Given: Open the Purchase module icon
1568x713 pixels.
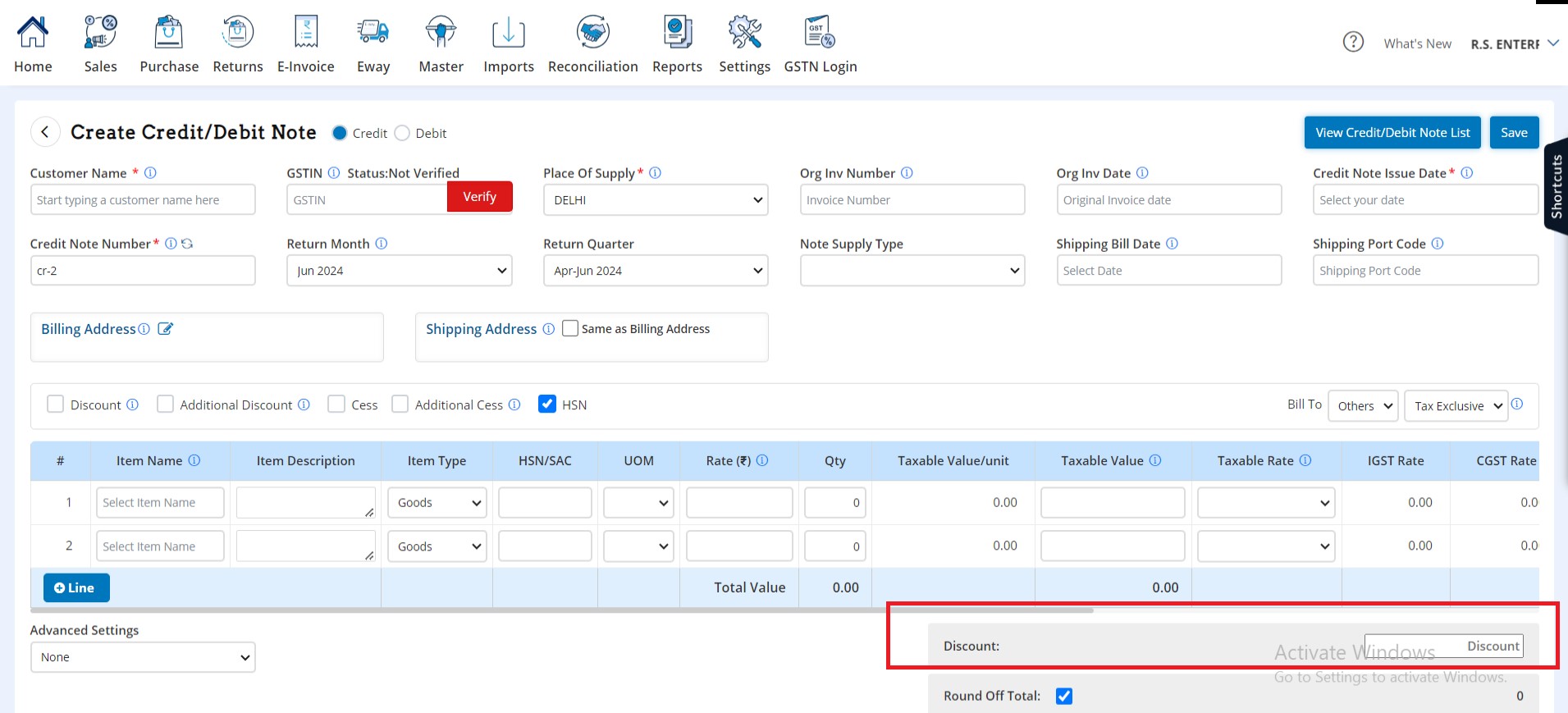Looking at the screenshot, I should pos(169,32).
